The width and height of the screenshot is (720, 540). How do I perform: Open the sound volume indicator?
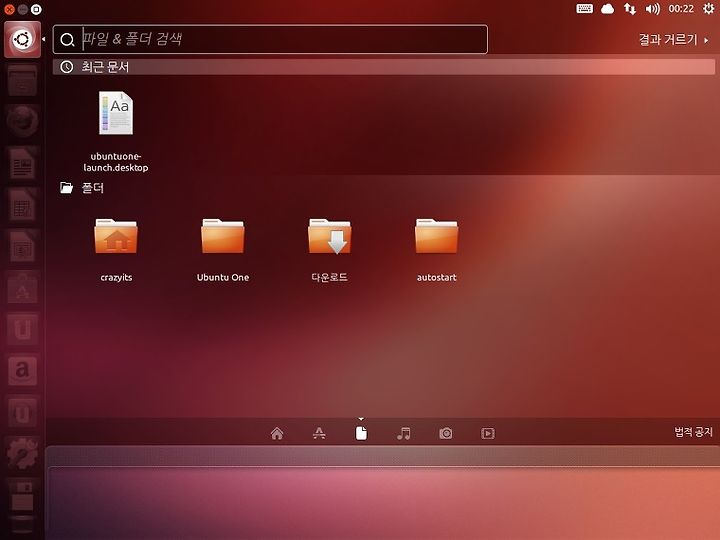[x=652, y=9]
